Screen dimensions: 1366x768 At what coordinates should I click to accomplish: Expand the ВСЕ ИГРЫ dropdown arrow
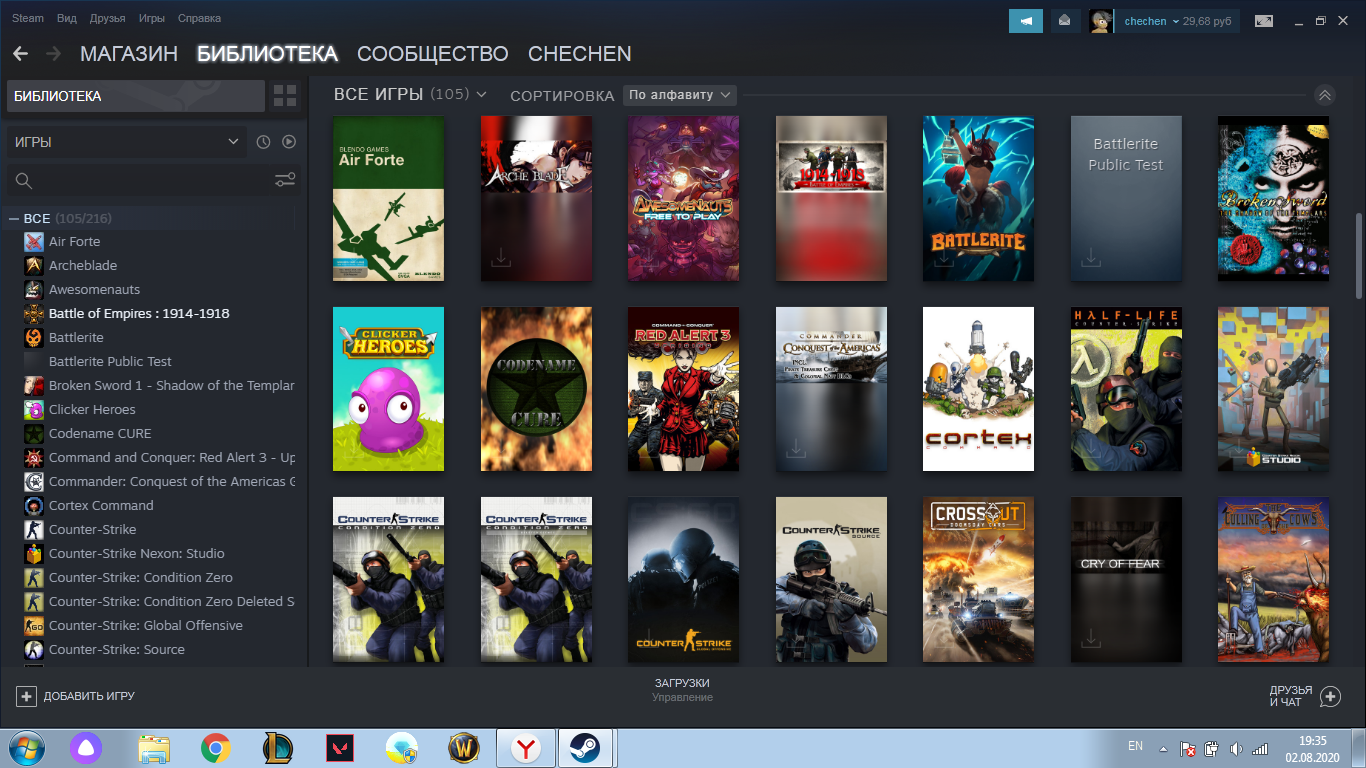click(481, 95)
